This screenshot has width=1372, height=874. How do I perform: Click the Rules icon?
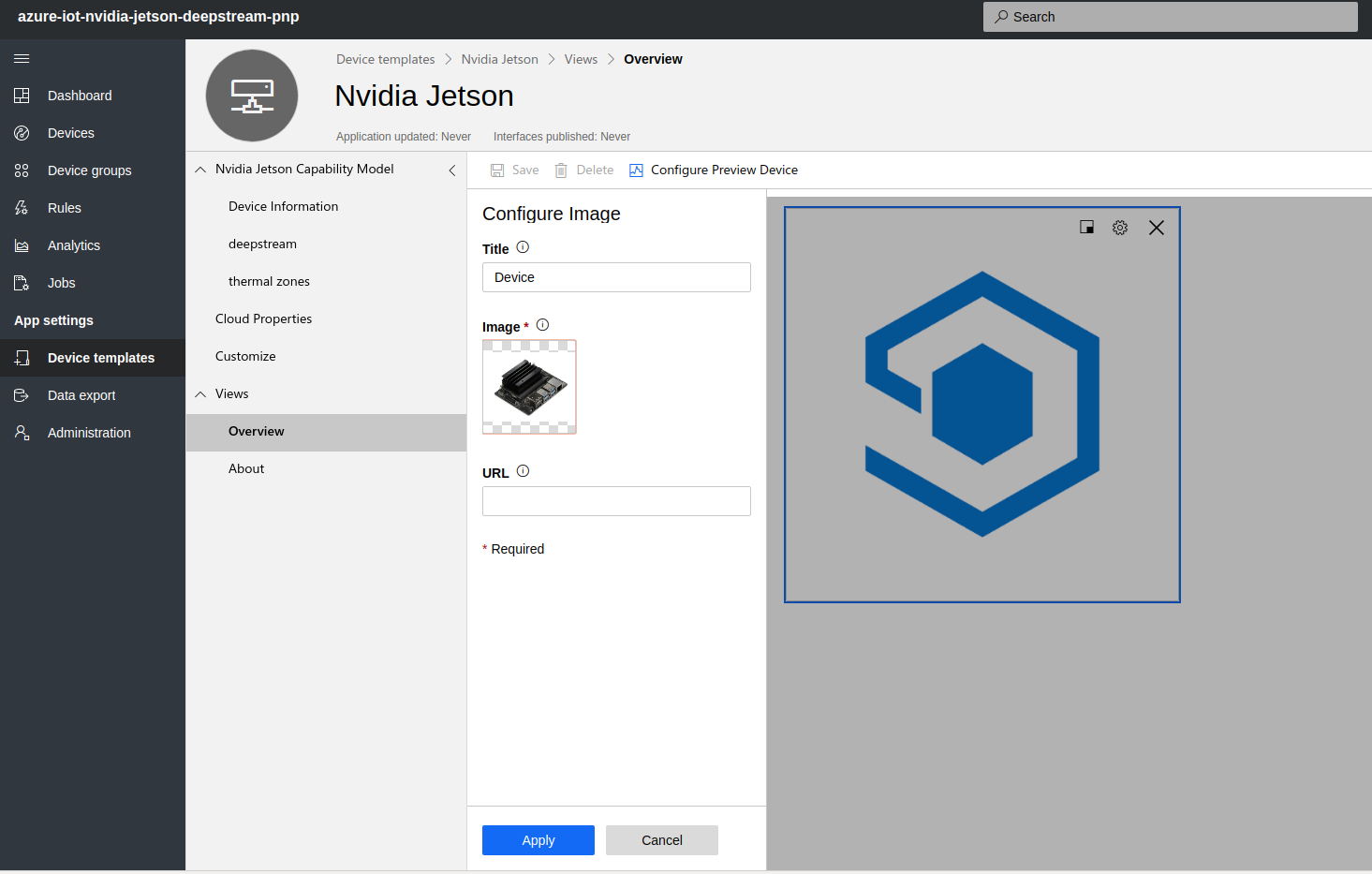(22, 208)
